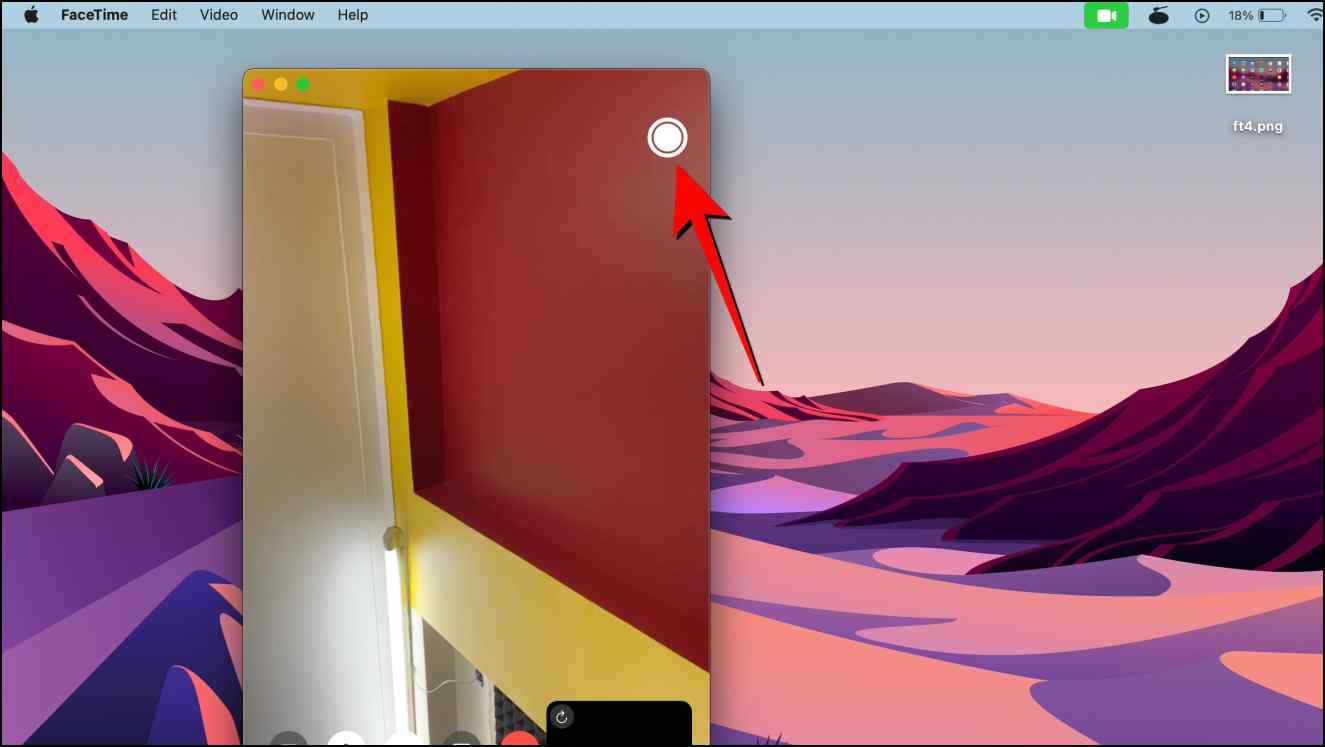Open the Edit menu
The image size is (1325, 747).
pos(164,15)
